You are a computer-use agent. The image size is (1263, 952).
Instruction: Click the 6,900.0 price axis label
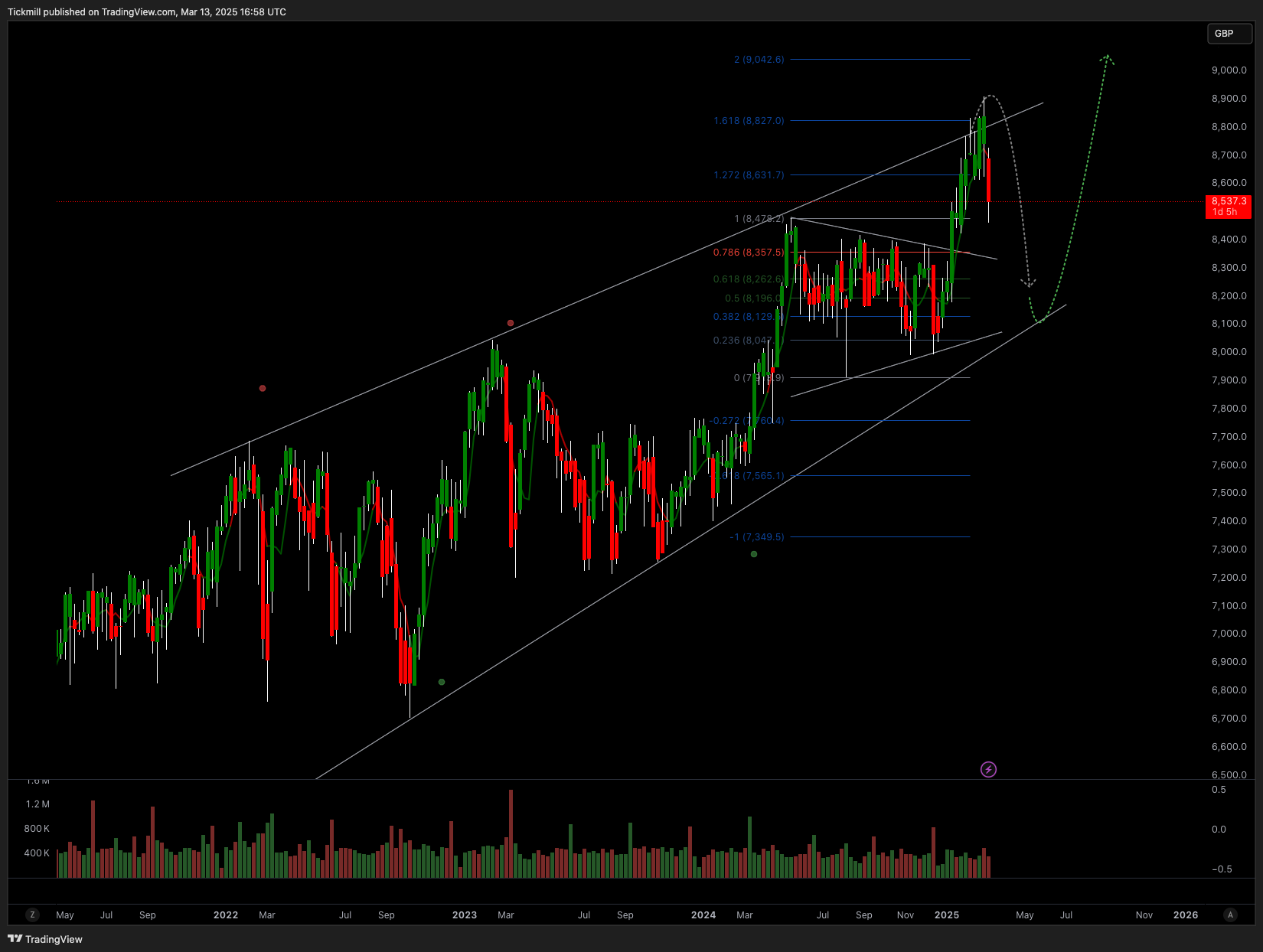(1229, 662)
